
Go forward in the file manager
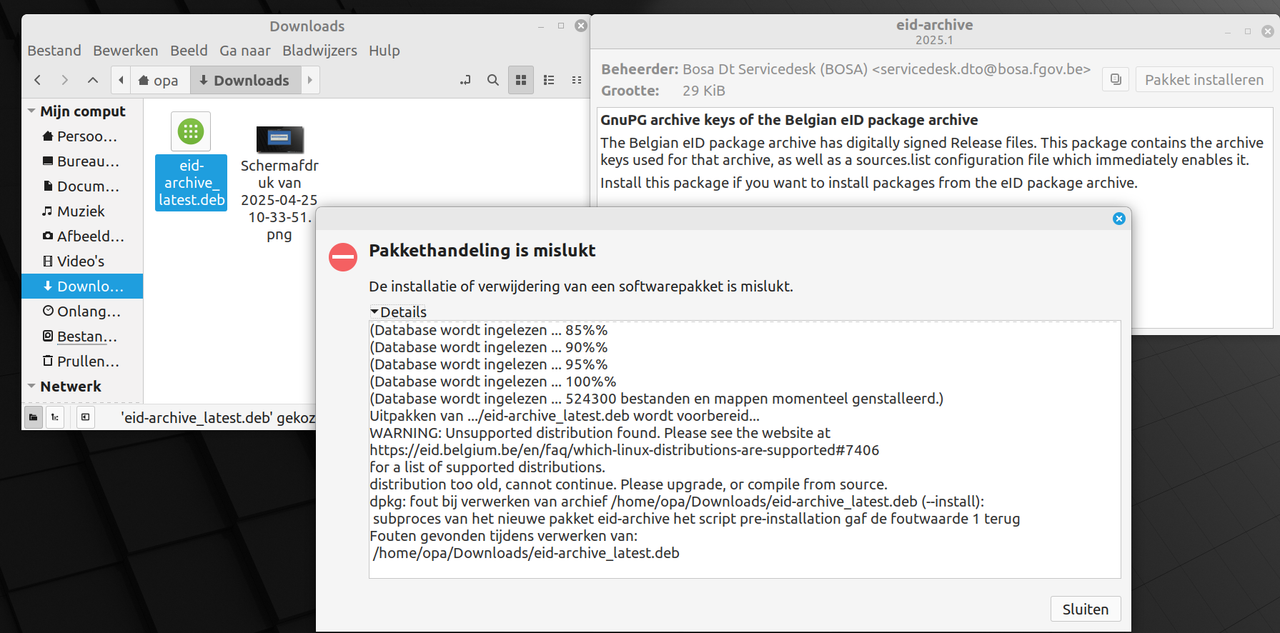pos(65,80)
